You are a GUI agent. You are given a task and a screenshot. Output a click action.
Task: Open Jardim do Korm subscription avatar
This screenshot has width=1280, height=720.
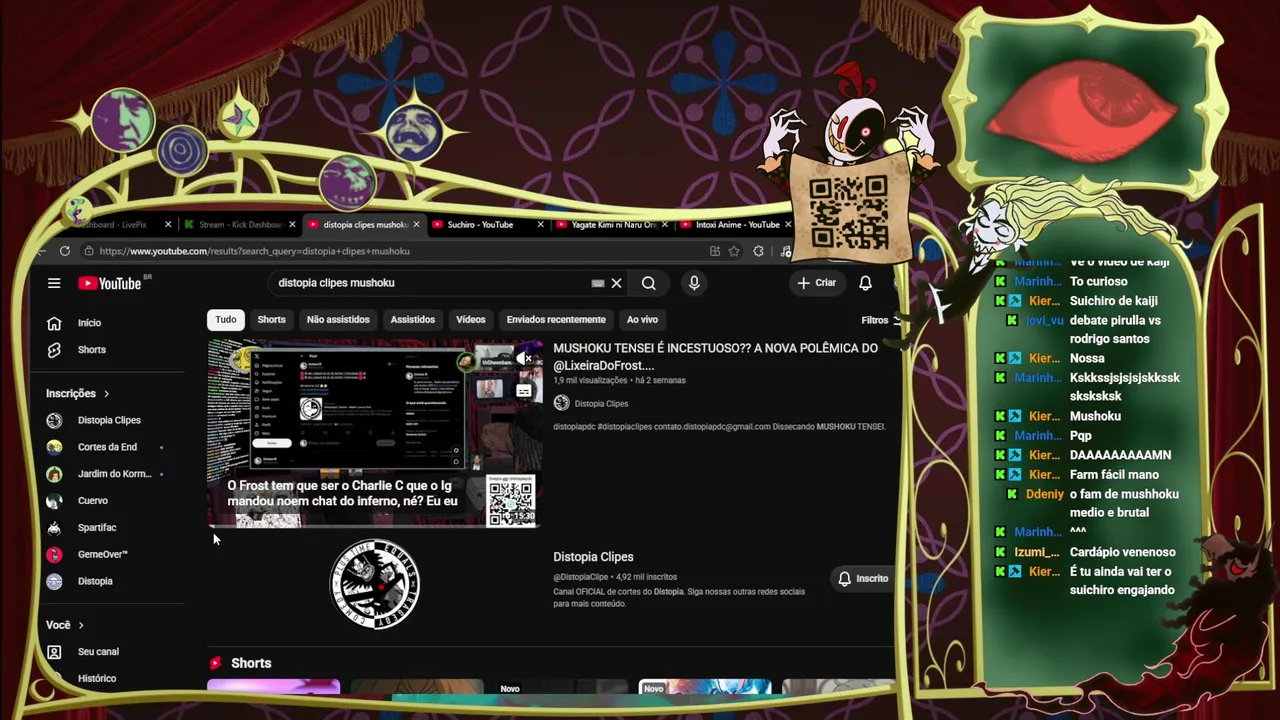click(x=54, y=474)
